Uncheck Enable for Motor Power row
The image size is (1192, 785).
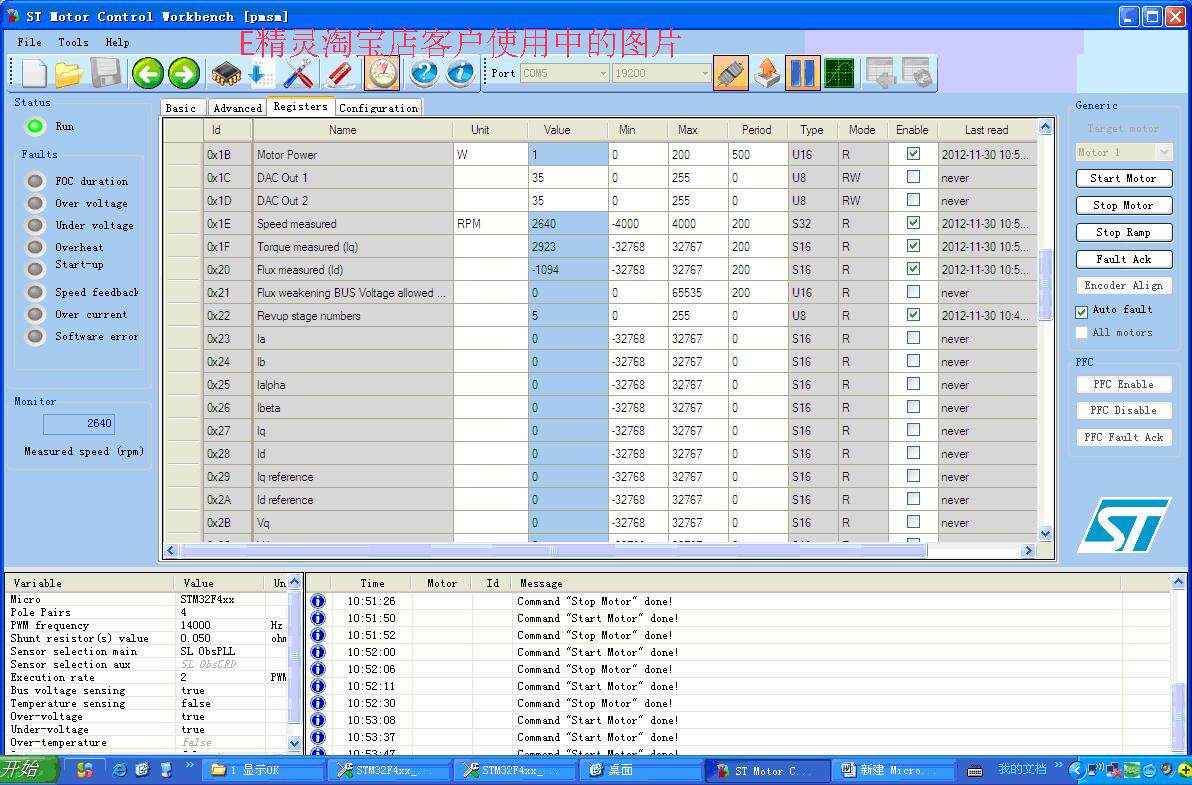pos(913,154)
